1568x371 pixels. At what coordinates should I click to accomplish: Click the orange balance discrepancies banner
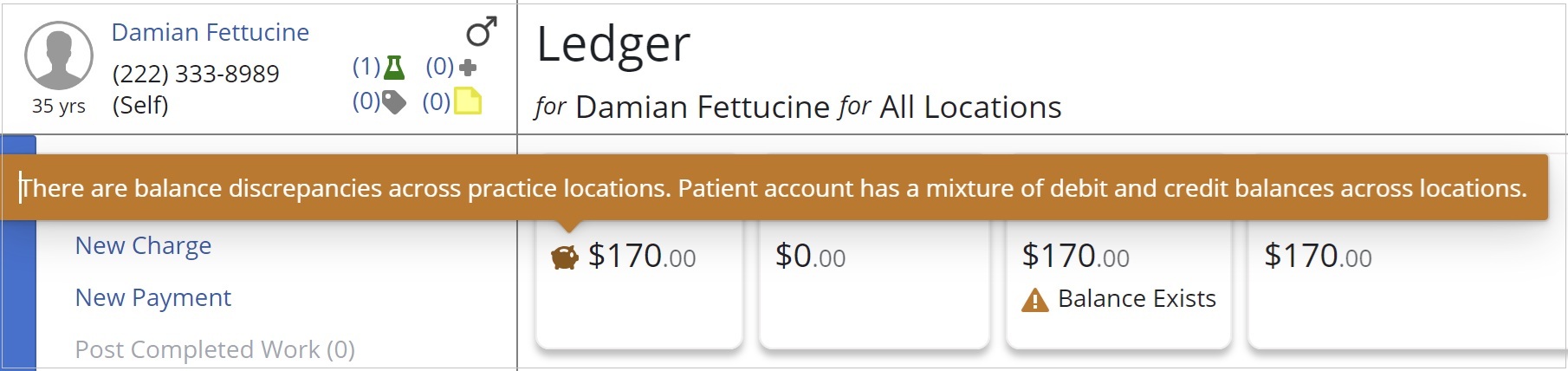pos(774,188)
